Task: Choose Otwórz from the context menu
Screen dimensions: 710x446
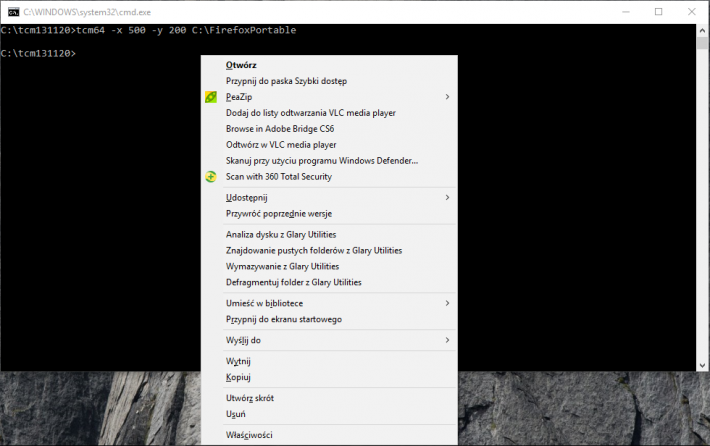Action: pos(329,65)
